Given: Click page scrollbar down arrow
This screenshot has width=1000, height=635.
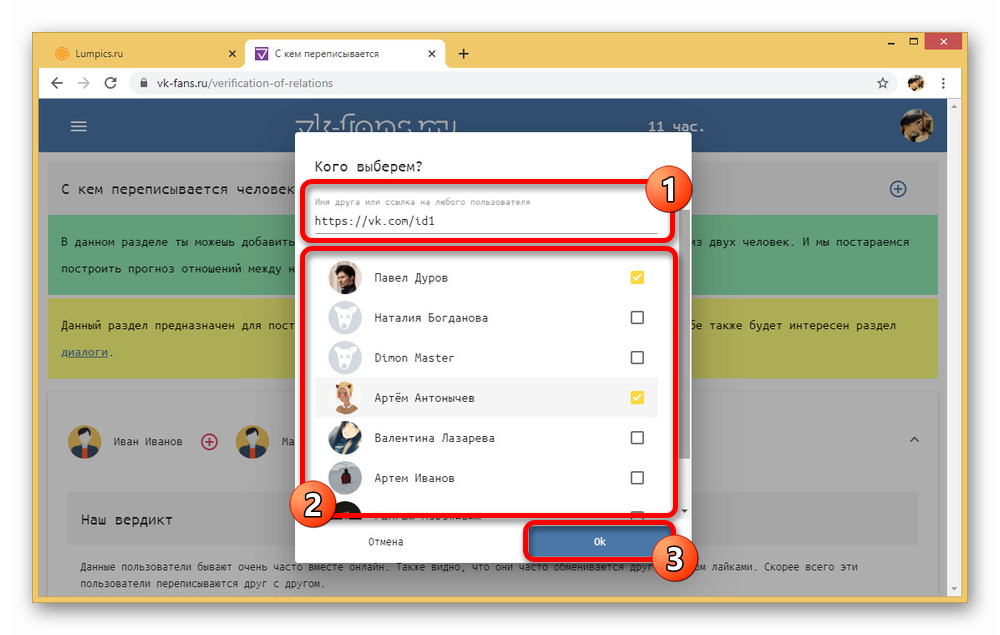Looking at the screenshot, I should point(954,589).
